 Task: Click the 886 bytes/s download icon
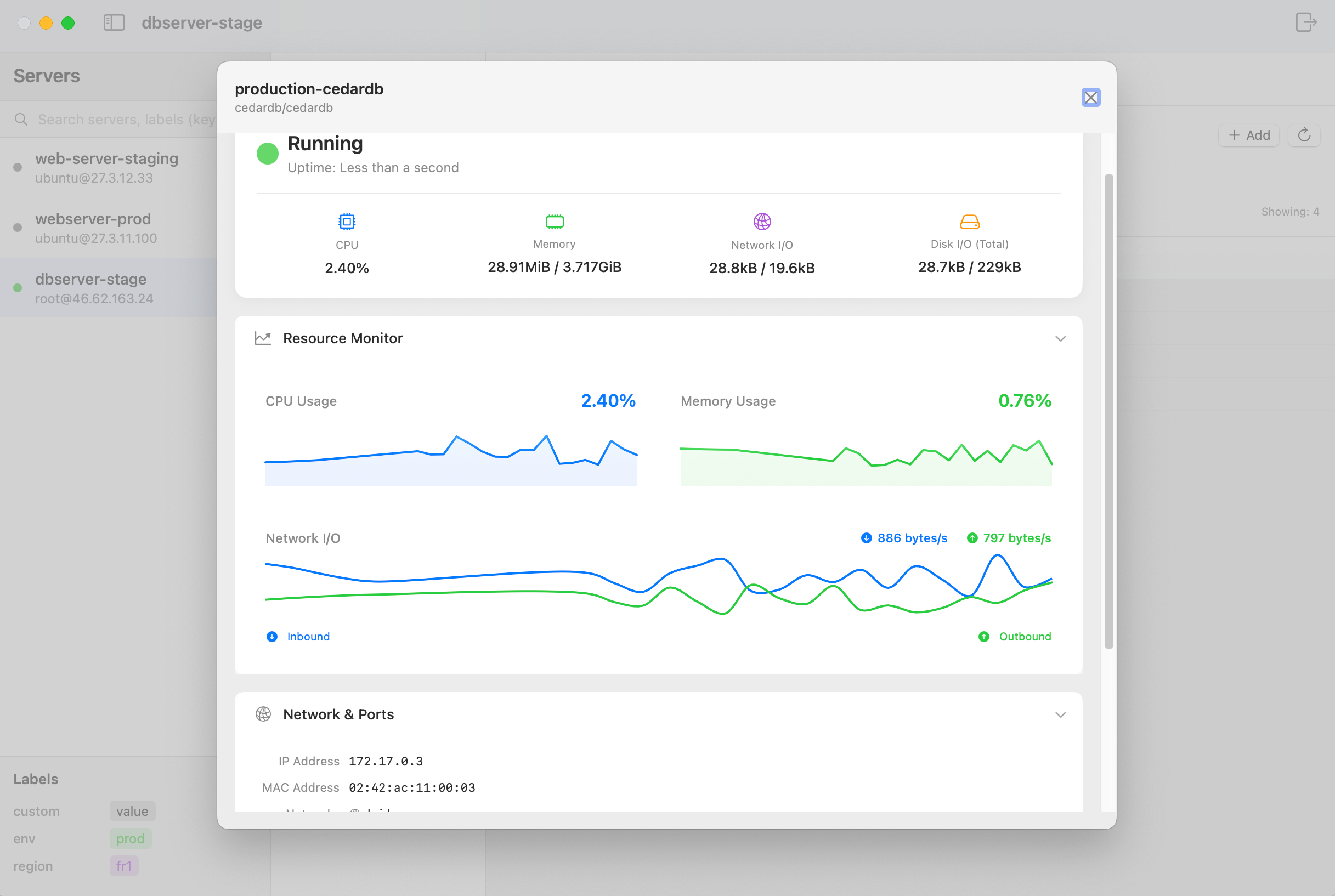(x=867, y=538)
